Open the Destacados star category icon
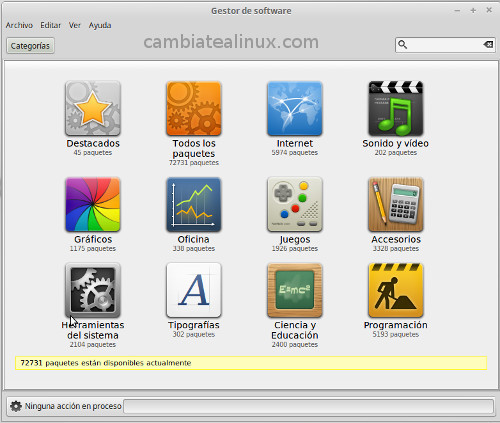The height and width of the screenshot is (423, 500). (93, 108)
